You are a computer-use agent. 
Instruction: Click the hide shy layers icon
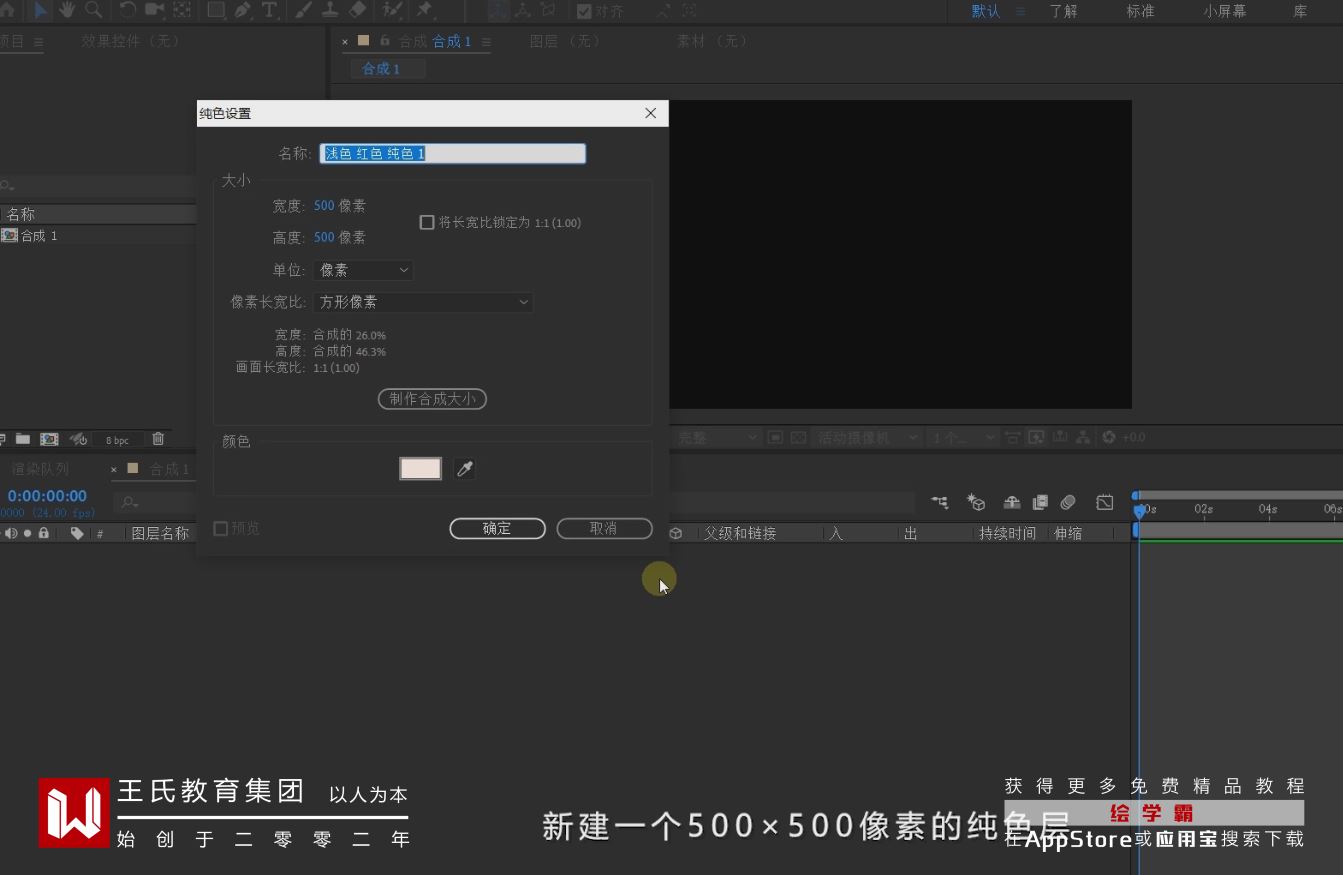coord(1012,503)
